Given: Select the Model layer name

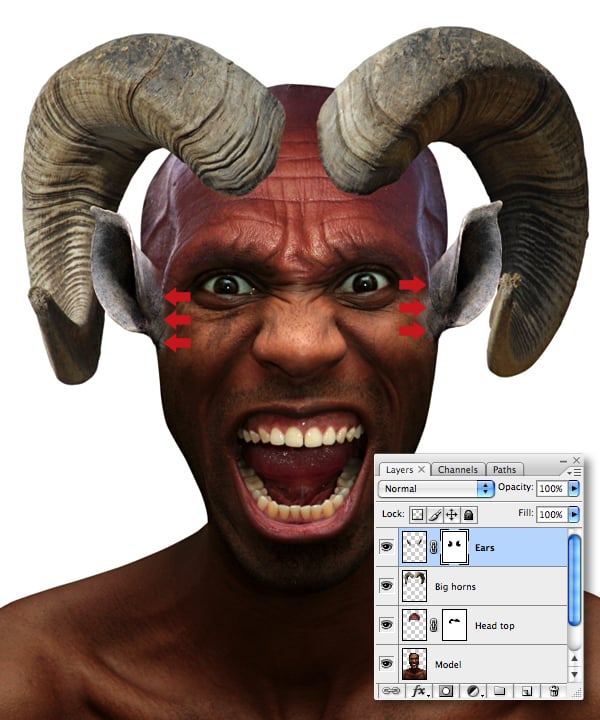Looking at the screenshot, I should pyautogui.click(x=448, y=664).
